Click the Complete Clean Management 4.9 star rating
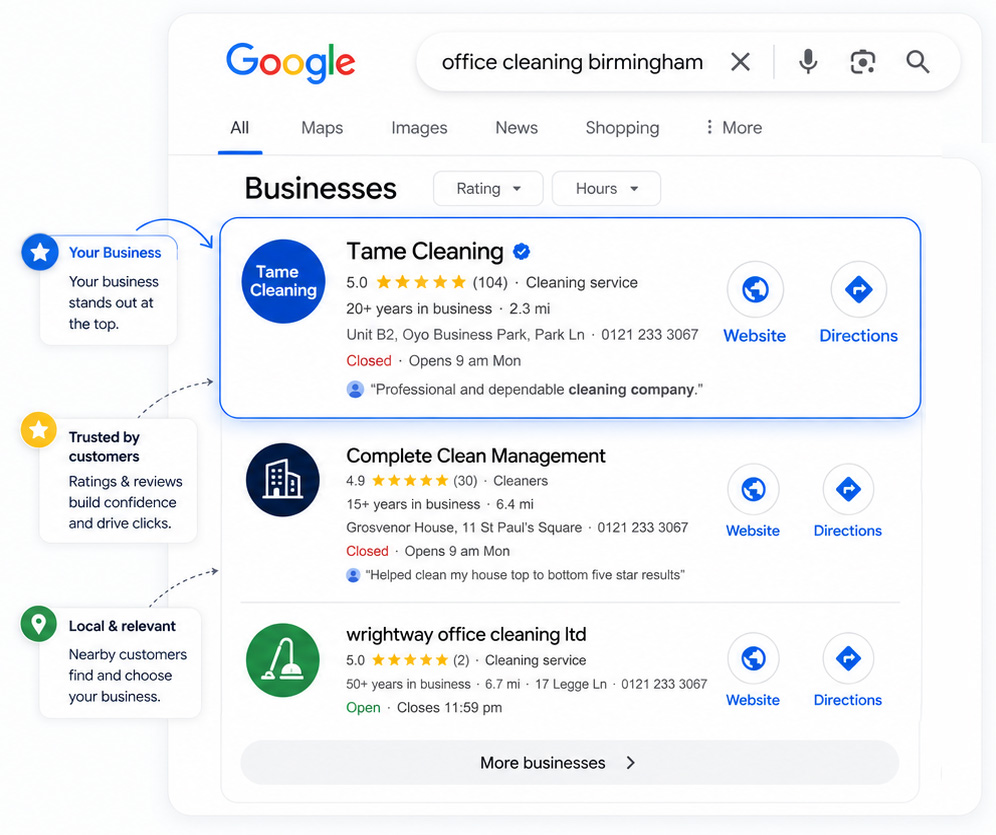 [x=410, y=481]
